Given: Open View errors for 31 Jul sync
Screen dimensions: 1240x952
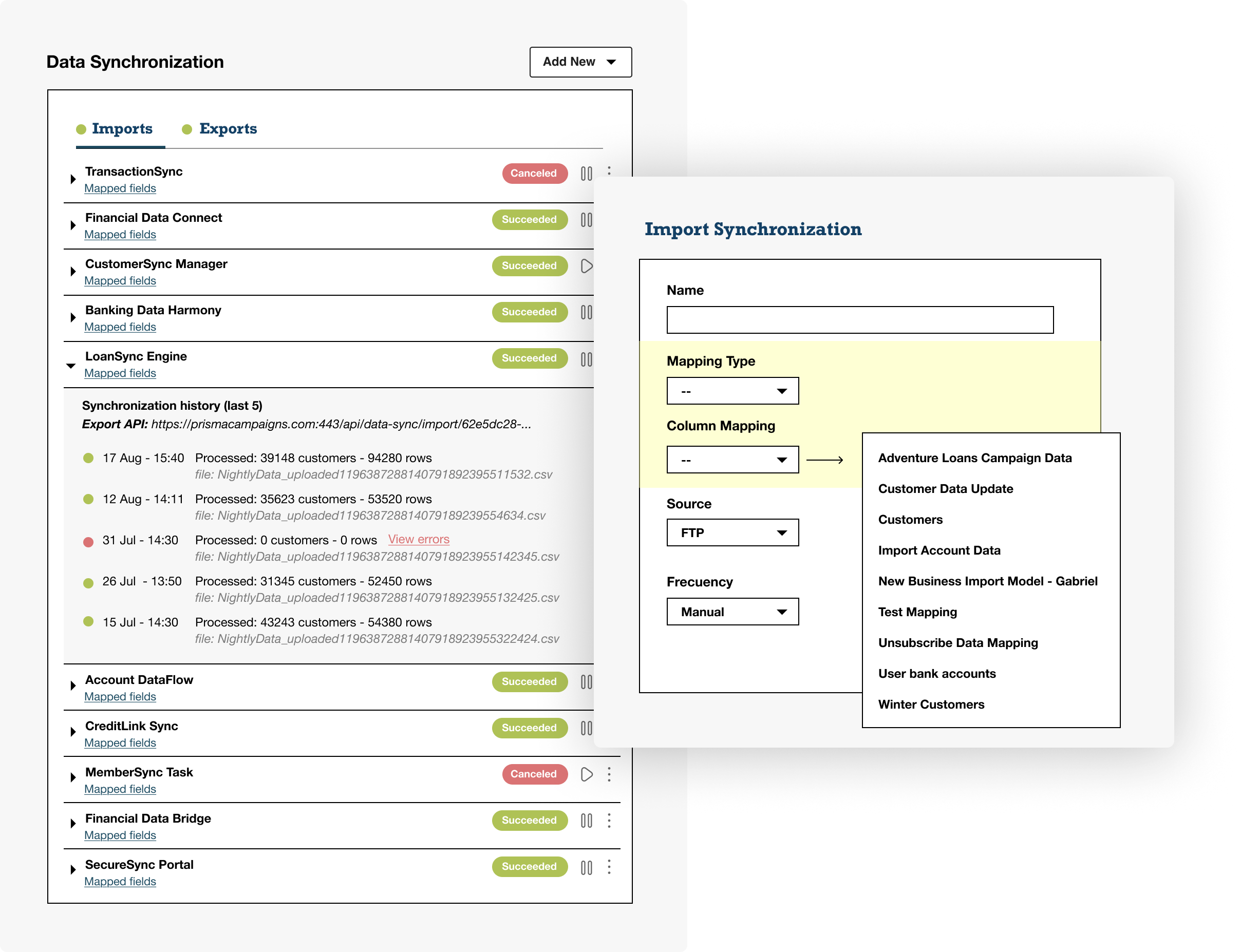Looking at the screenshot, I should point(419,540).
